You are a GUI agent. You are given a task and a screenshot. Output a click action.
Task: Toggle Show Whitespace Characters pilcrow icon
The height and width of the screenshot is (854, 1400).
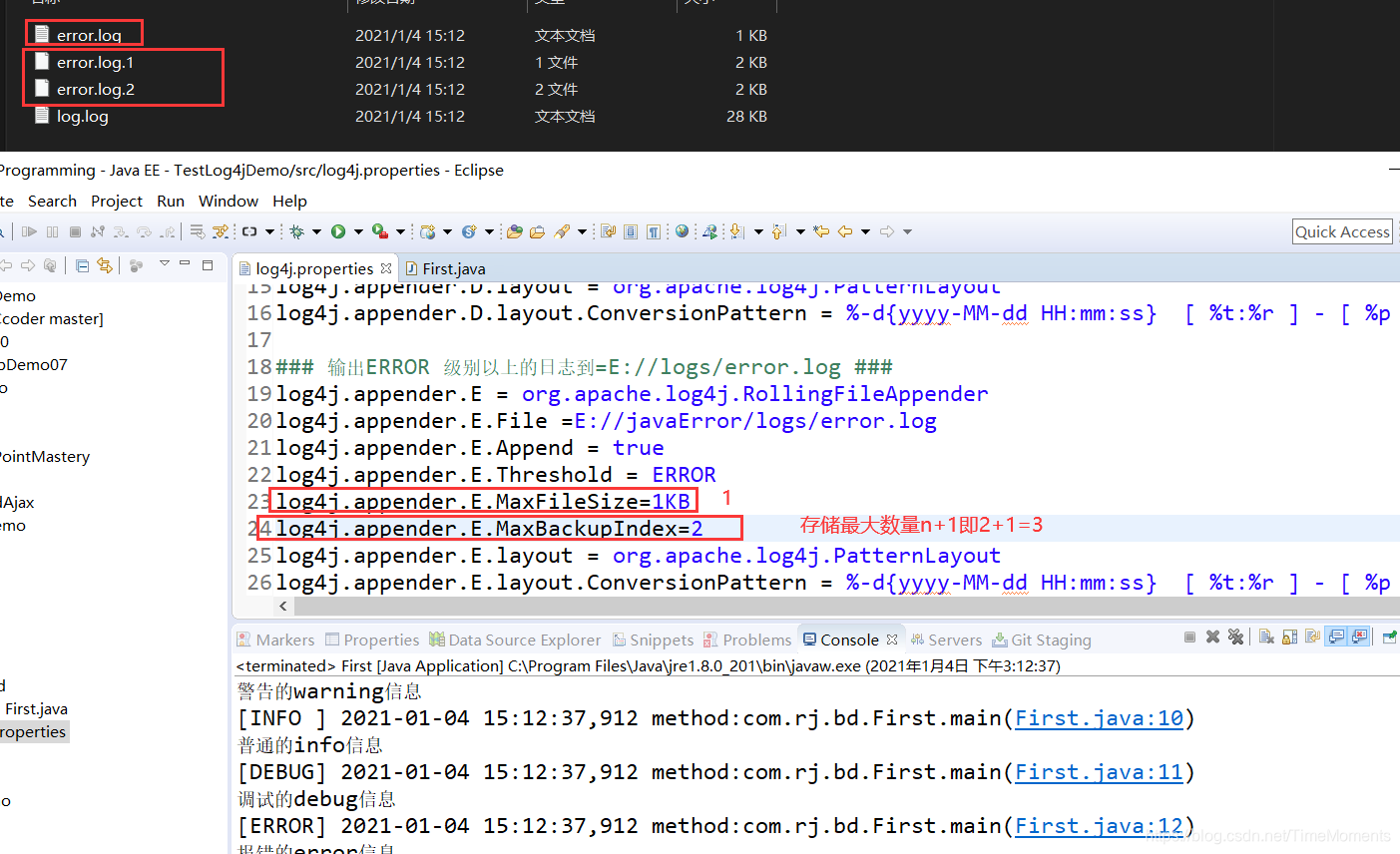[655, 231]
